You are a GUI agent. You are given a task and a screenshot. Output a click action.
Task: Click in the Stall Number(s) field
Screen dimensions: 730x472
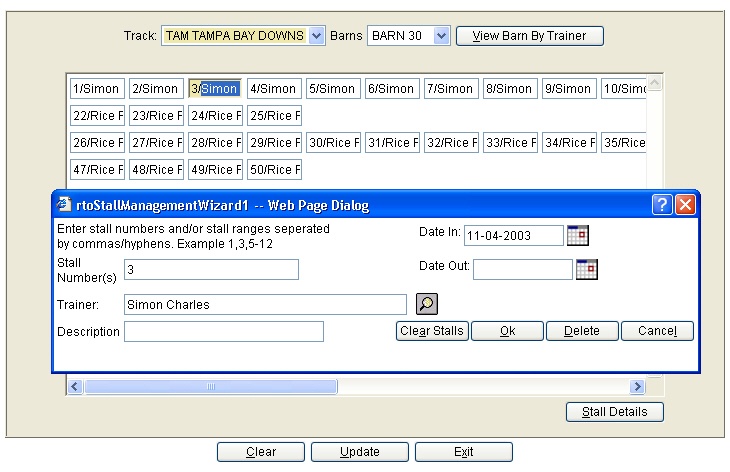click(x=211, y=269)
